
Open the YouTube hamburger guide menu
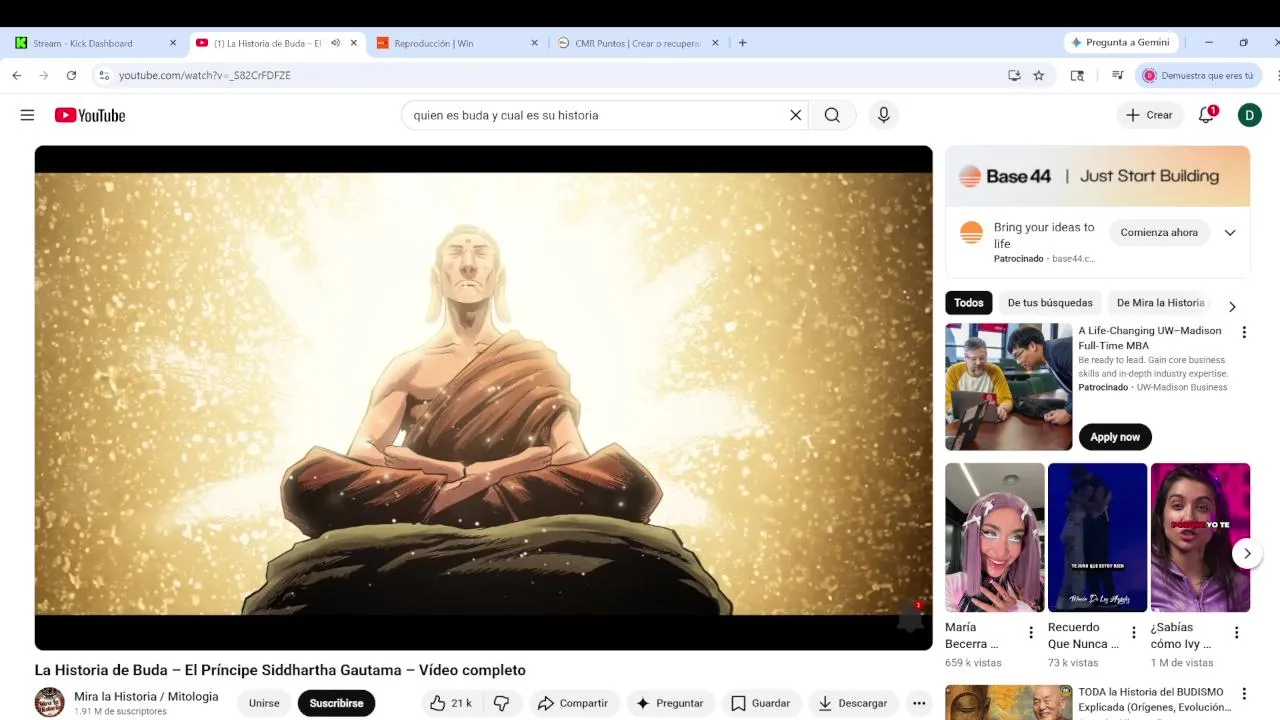coord(27,115)
